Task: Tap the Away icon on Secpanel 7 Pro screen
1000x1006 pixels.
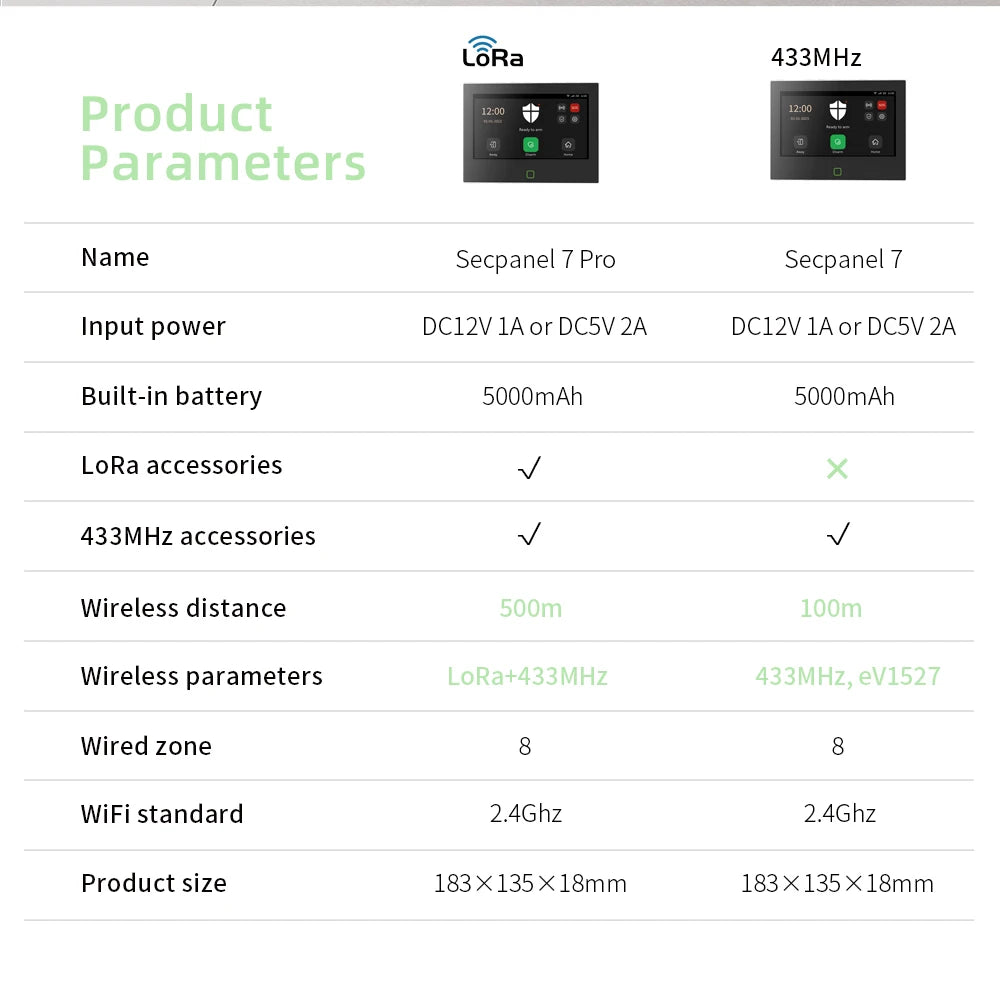Action: pyautogui.click(x=493, y=145)
